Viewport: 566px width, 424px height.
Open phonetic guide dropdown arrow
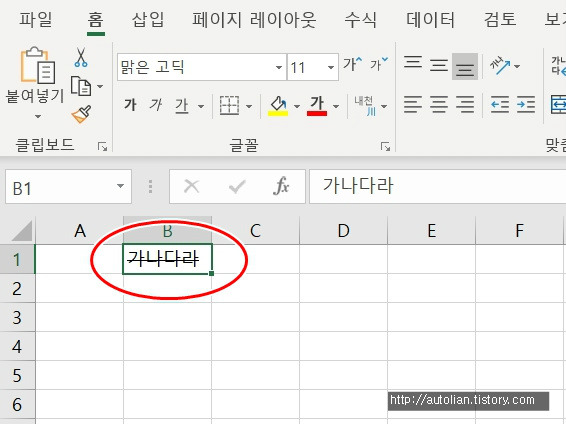(384, 106)
